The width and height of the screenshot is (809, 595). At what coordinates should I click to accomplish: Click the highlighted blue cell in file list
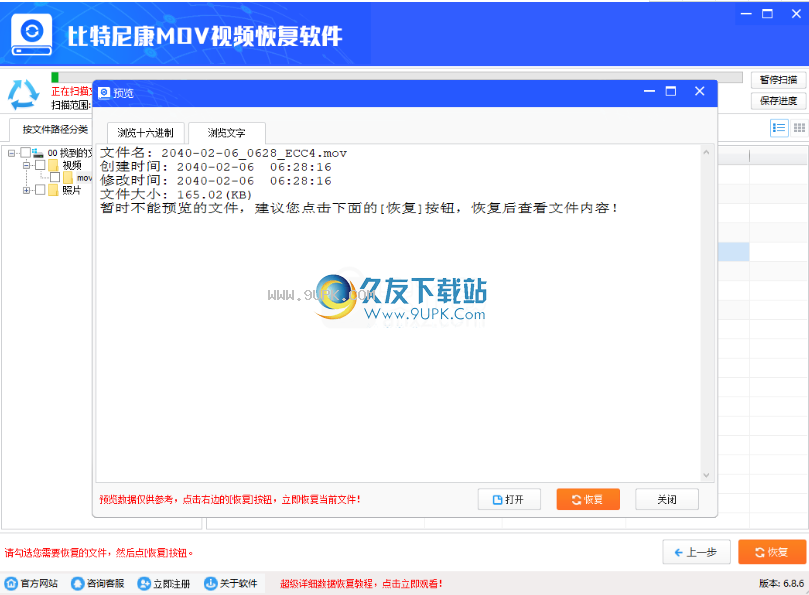(x=733, y=252)
